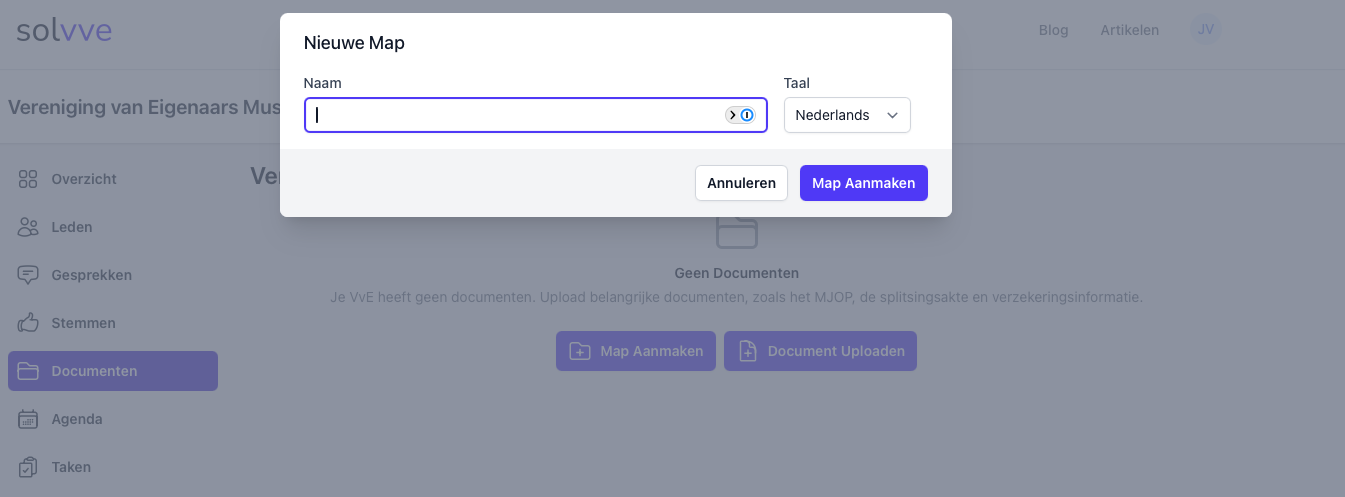The width and height of the screenshot is (1345, 497).
Task: Click the Gesprekken chat bubble icon
Action: tap(28, 275)
